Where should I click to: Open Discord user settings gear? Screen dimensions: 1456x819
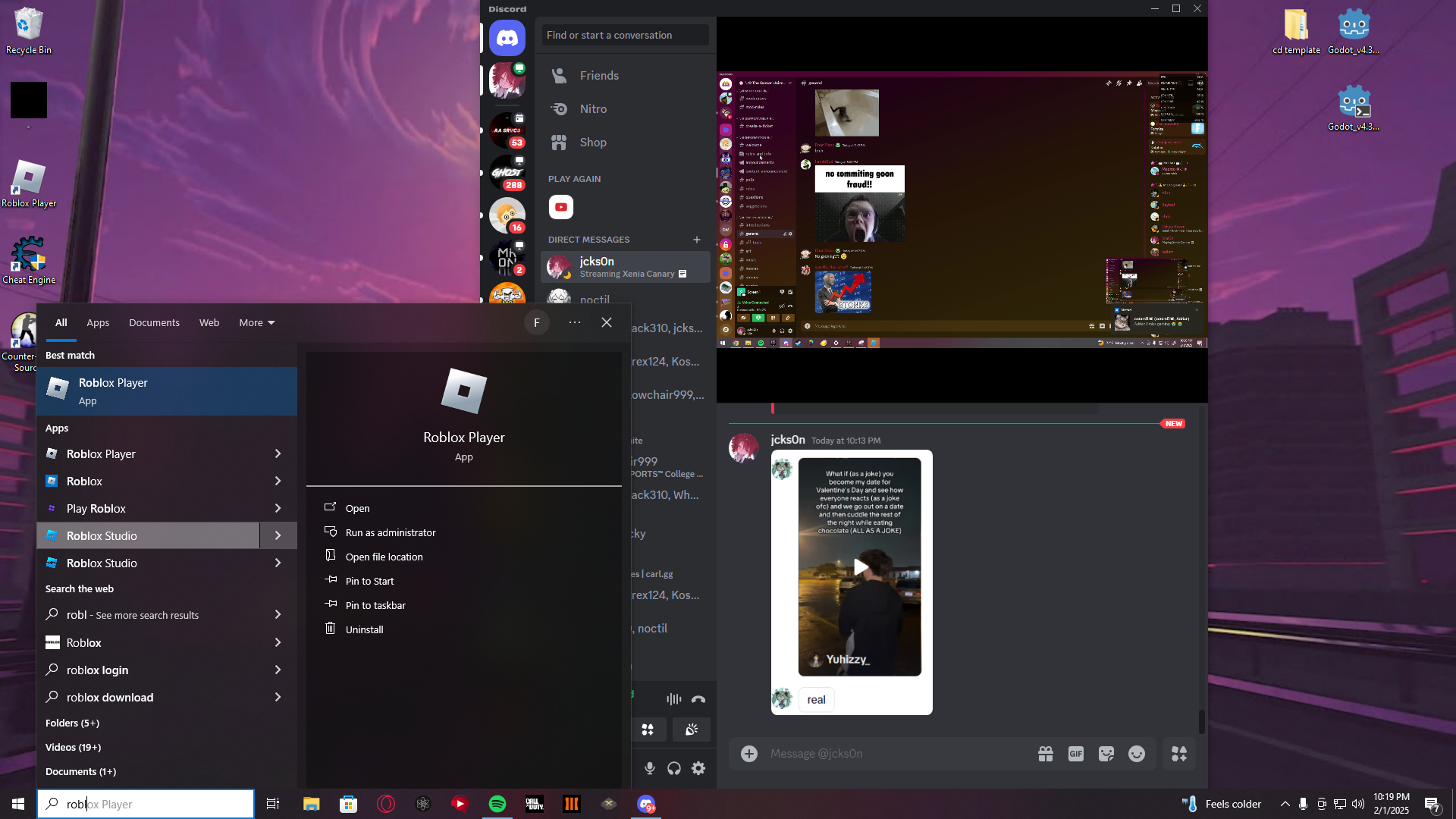698,768
